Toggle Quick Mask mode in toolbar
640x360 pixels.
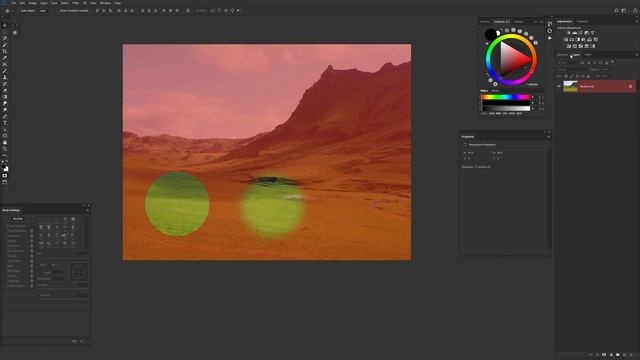tap(4, 176)
